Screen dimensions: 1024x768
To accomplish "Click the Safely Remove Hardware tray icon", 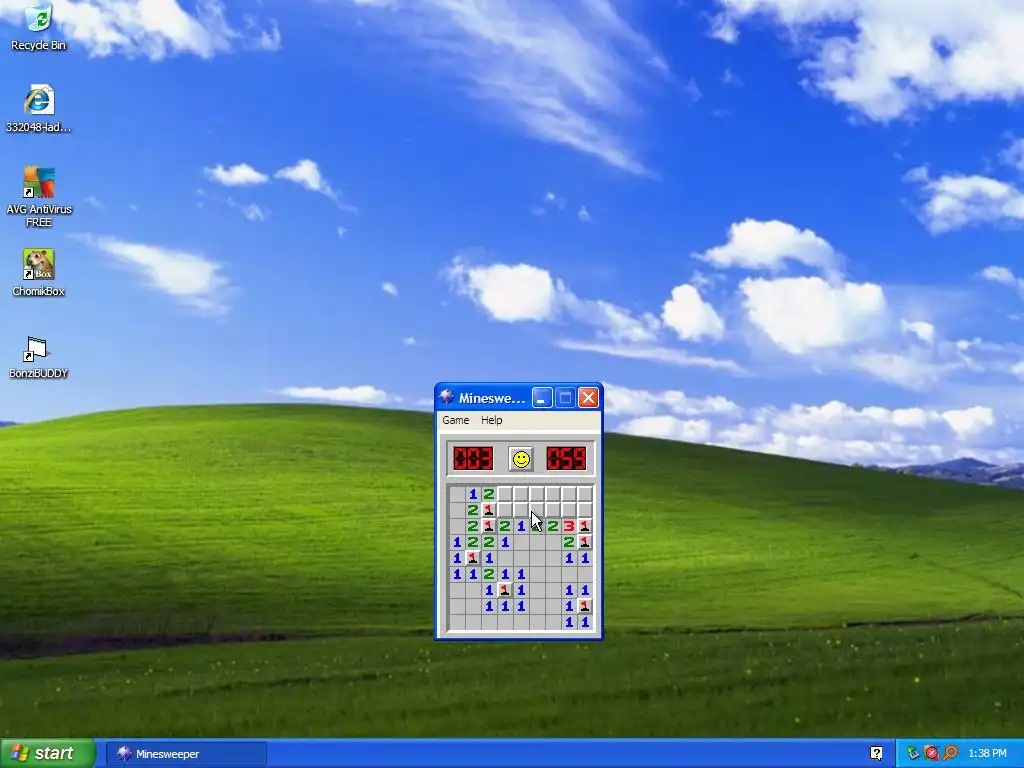I will click(x=912, y=753).
